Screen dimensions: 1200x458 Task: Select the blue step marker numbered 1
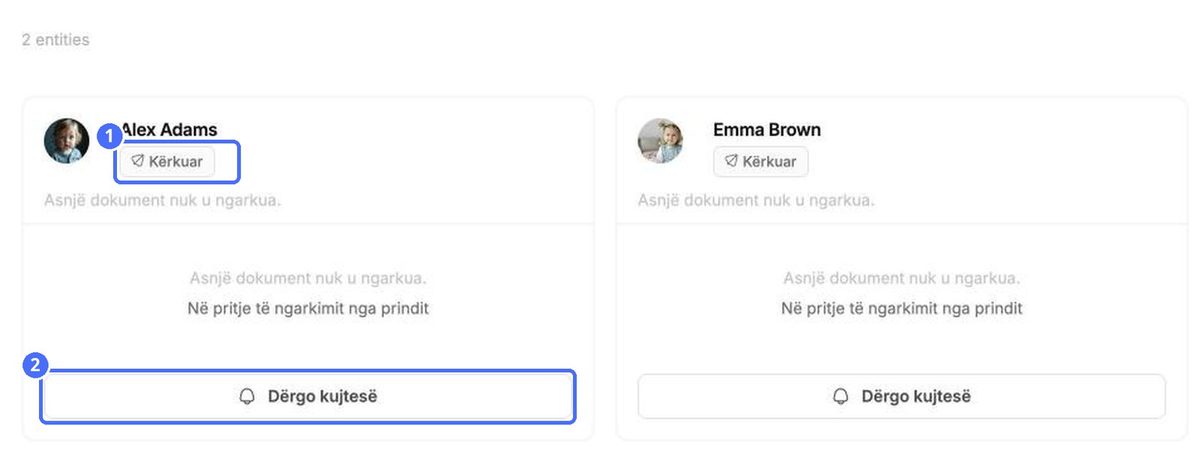click(x=111, y=137)
